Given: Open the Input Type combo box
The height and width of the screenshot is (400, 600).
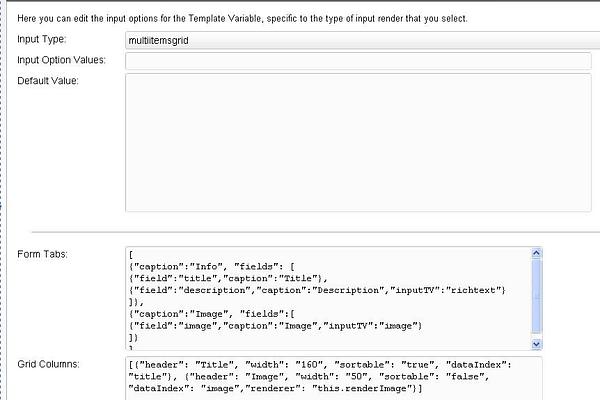Looking at the screenshot, I should coord(362,40).
